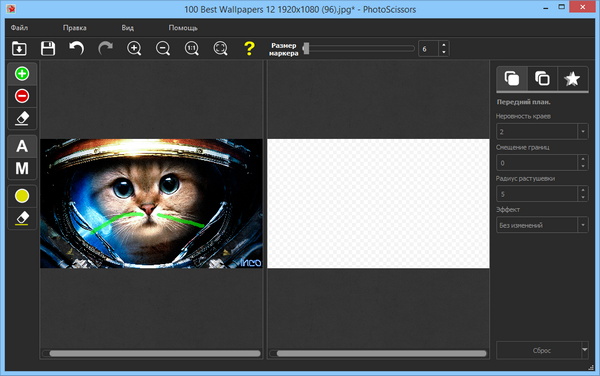Image resolution: width=600 pixels, height=376 pixels.
Task: Decrease Смещение границ value
Action: tap(583, 166)
